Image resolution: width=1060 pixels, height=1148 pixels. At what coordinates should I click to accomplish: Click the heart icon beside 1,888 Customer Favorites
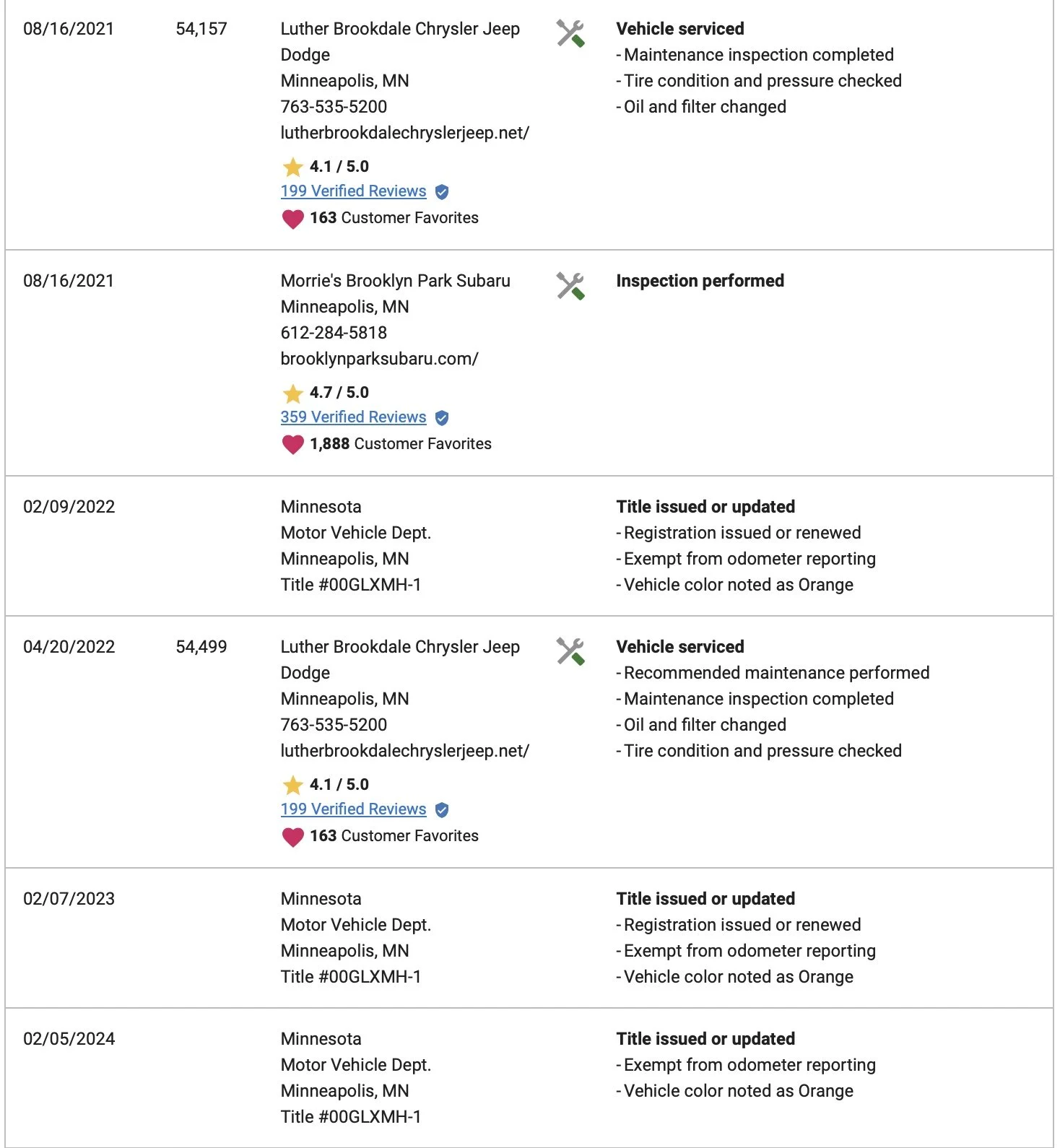click(x=292, y=444)
